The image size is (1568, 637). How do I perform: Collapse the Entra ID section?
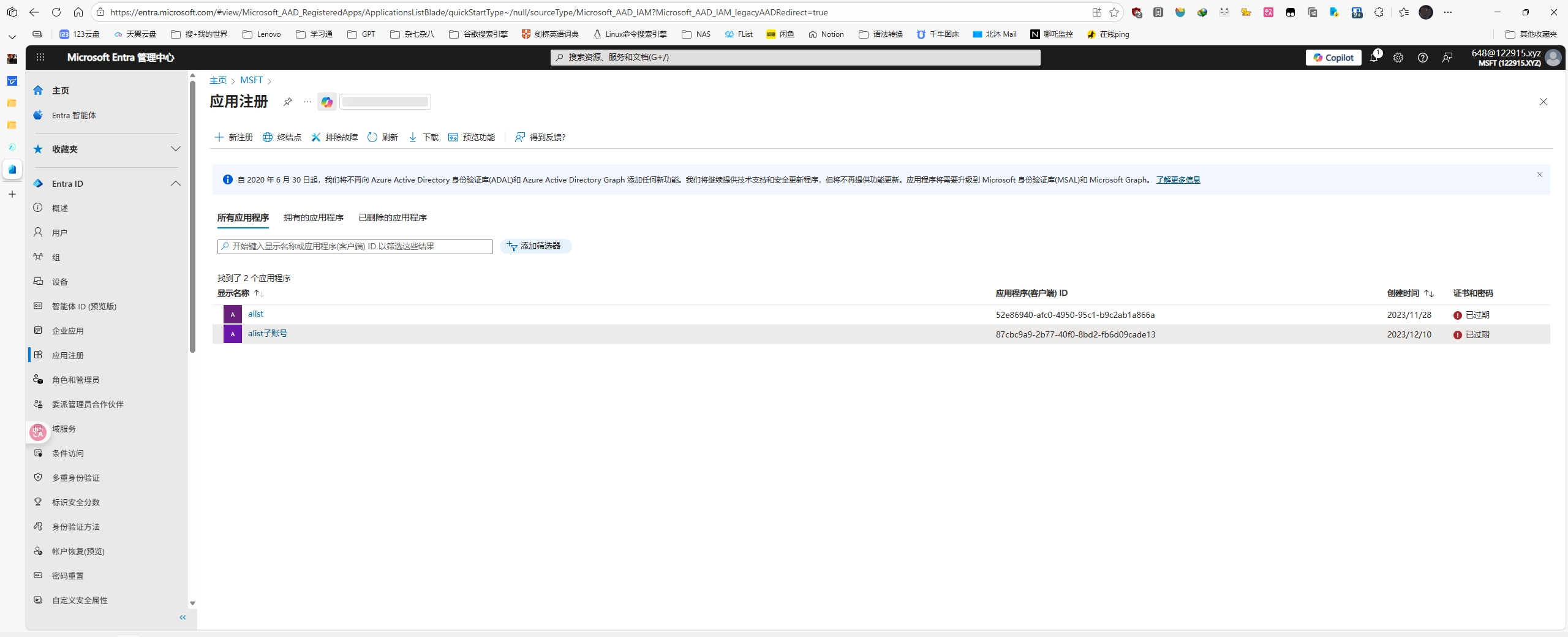(176, 184)
